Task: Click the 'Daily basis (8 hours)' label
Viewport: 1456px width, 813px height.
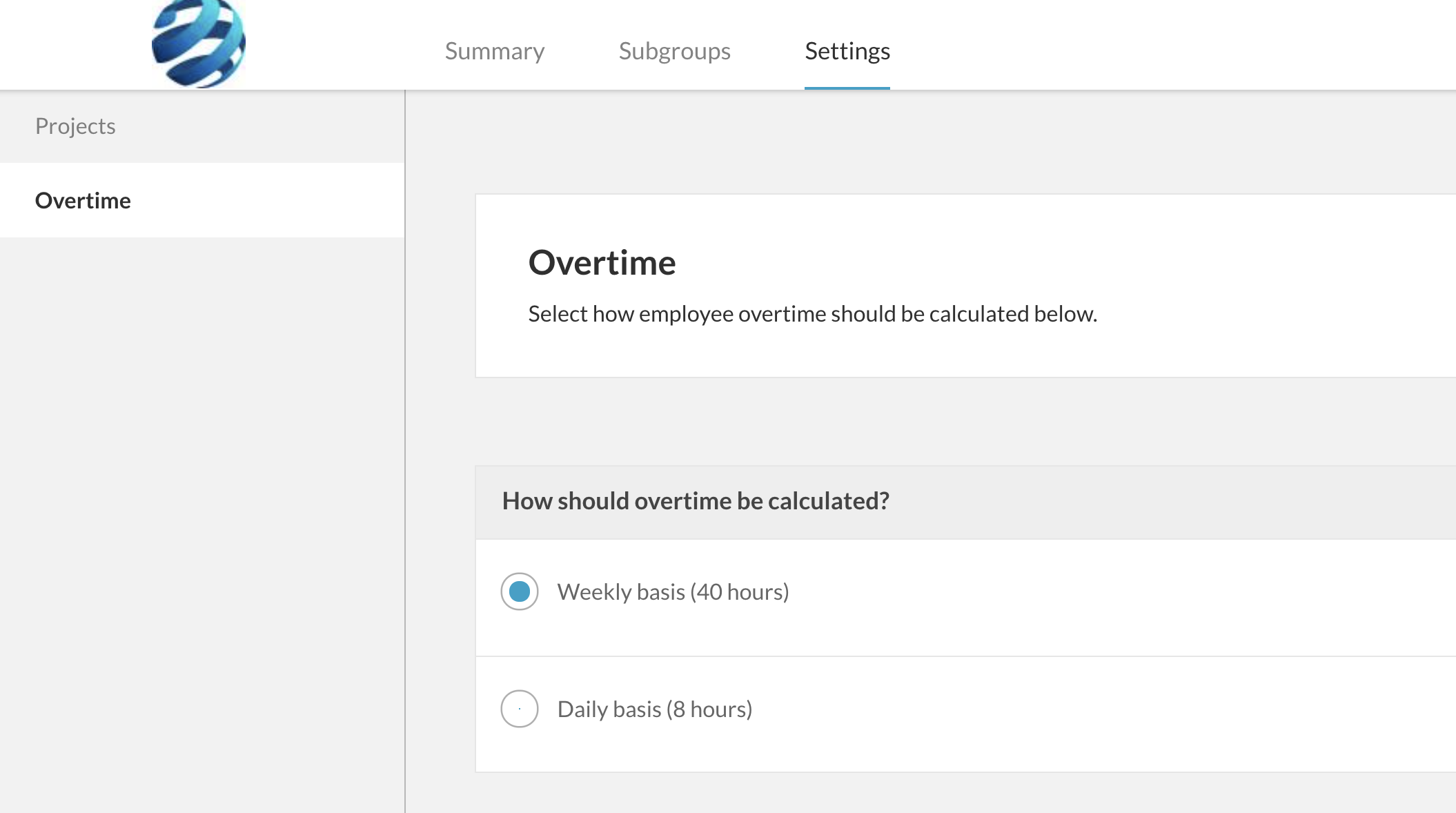Action: click(655, 709)
